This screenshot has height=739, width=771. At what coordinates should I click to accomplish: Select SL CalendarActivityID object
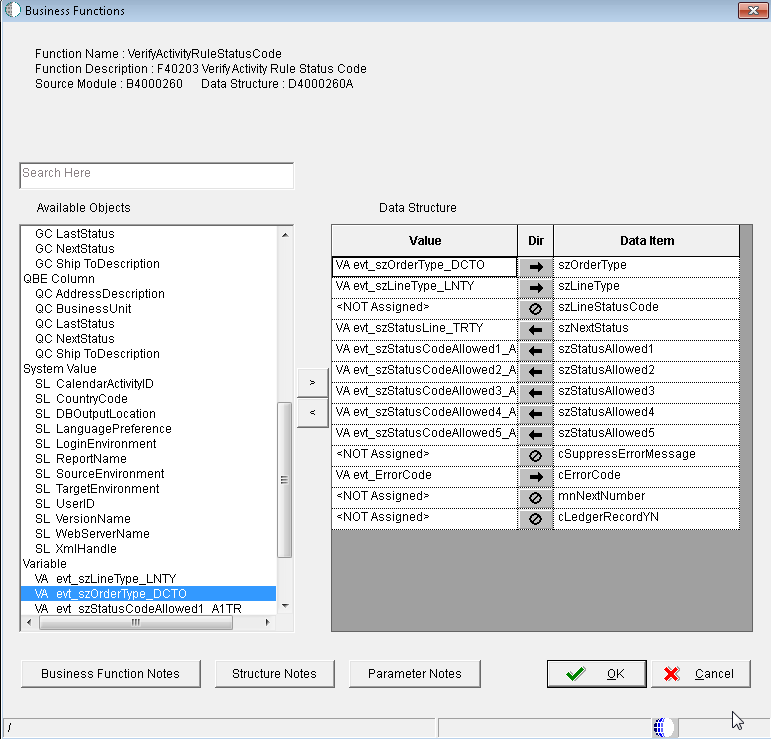tap(94, 384)
